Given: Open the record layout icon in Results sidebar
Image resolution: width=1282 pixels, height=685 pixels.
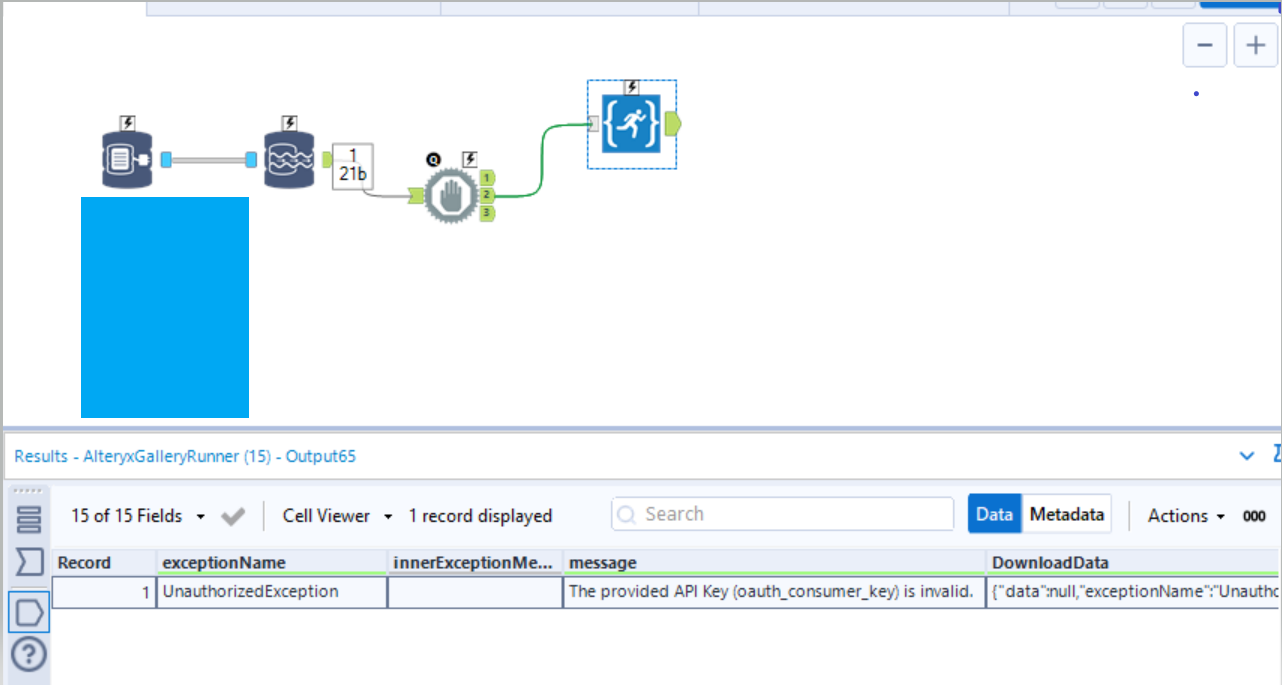Looking at the screenshot, I should (x=28, y=516).
